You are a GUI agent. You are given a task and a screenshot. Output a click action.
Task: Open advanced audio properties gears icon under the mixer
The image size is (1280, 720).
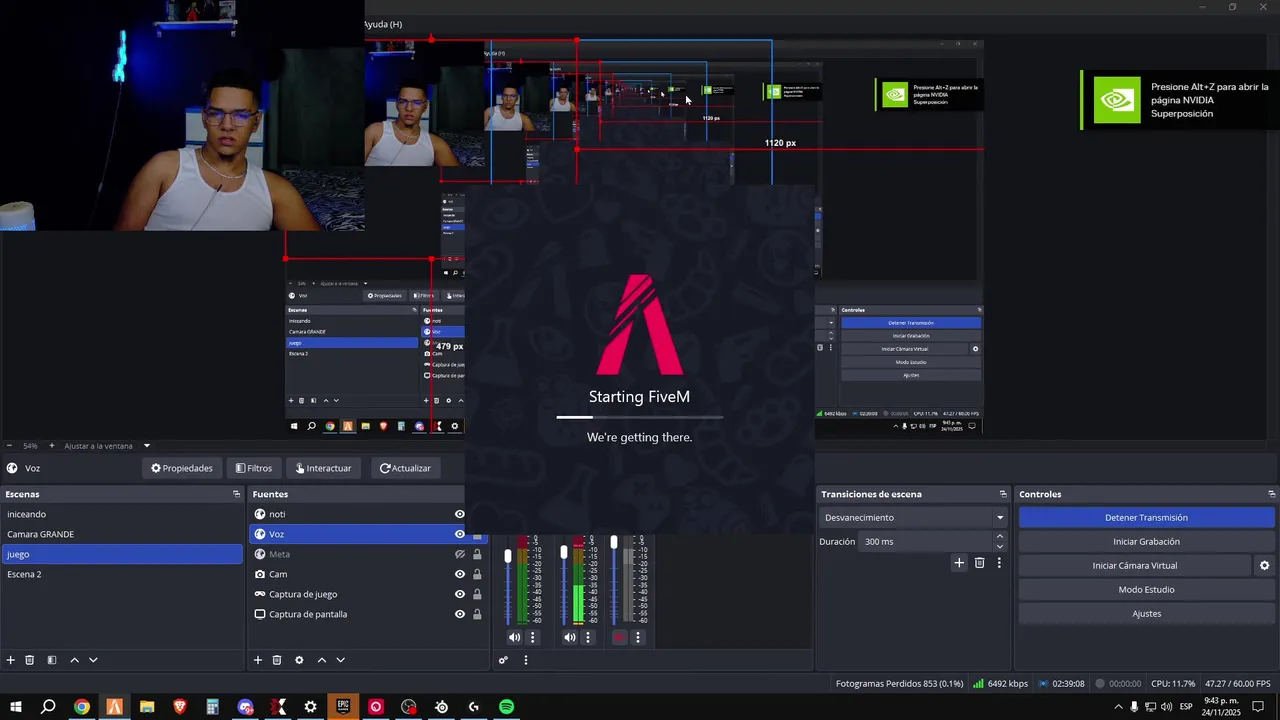click(x=503, y=660)
